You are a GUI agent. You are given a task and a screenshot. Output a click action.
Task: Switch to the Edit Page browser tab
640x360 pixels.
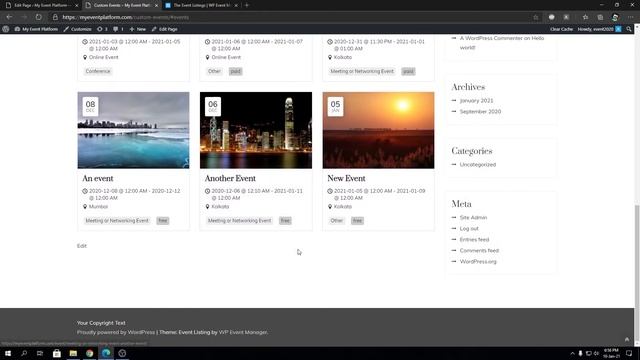click(42, 5)
